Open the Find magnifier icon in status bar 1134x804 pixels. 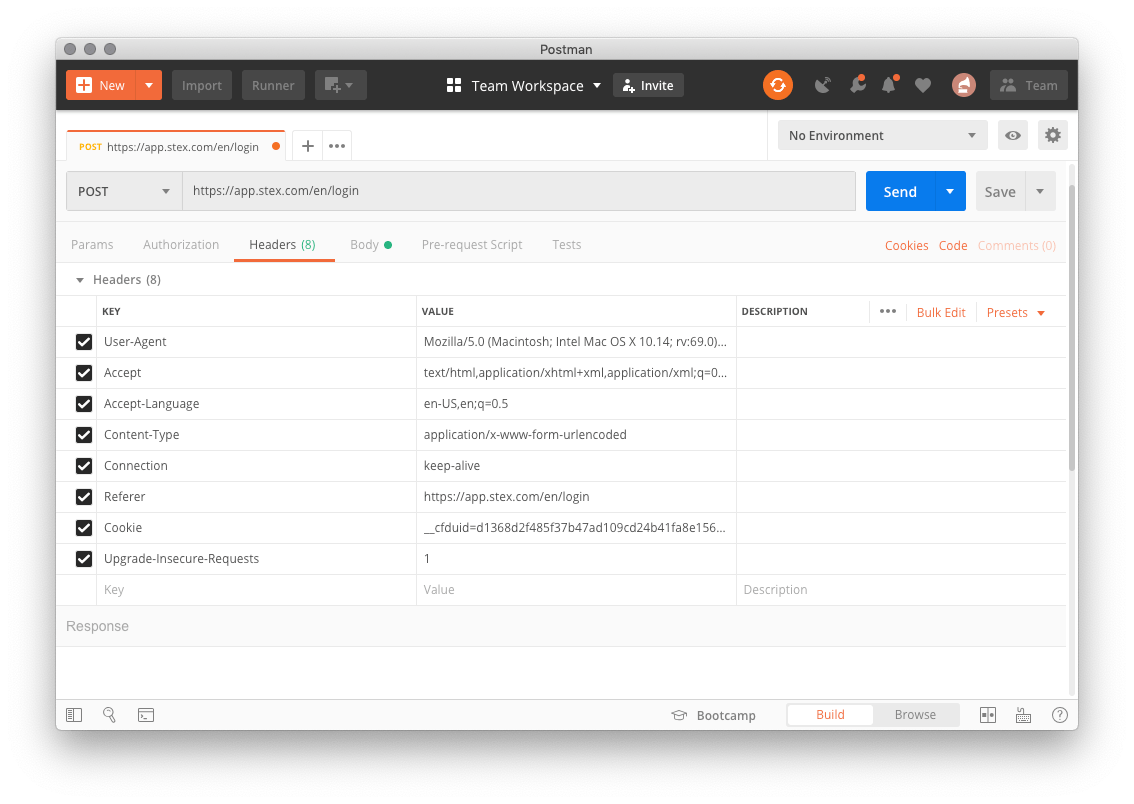click(x=109, y=715)
